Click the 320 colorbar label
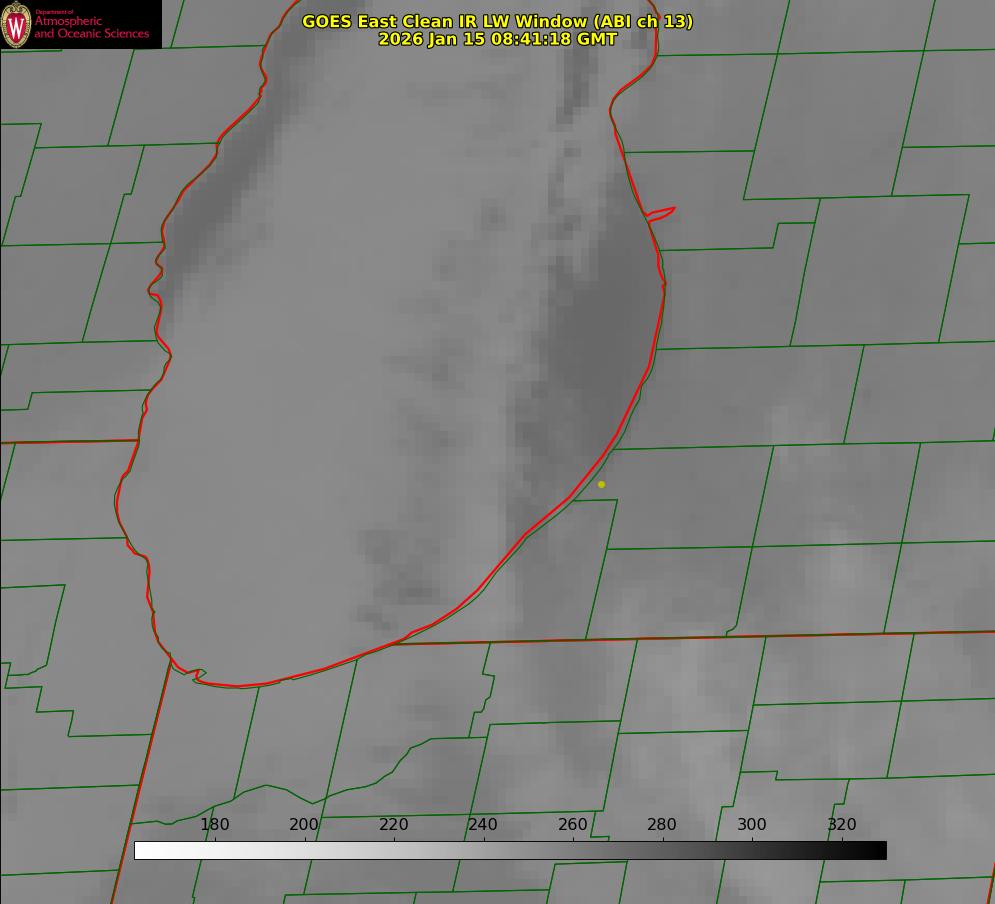 click(x=842, y=824)
